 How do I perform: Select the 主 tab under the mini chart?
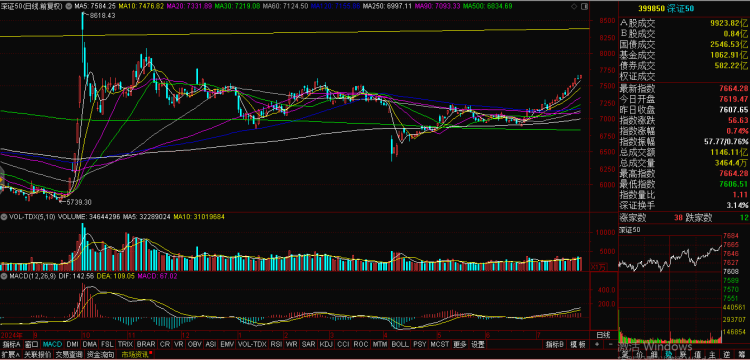click(x=712, y=355)
